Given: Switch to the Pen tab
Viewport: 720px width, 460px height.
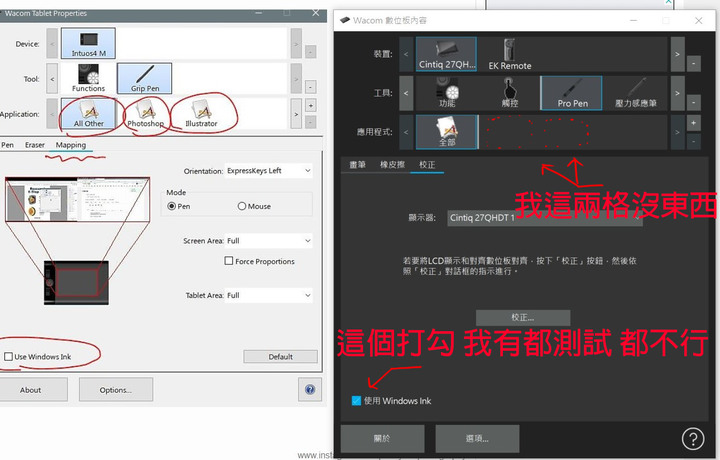Looking at the screenshot, I should [x=7, y=145].
